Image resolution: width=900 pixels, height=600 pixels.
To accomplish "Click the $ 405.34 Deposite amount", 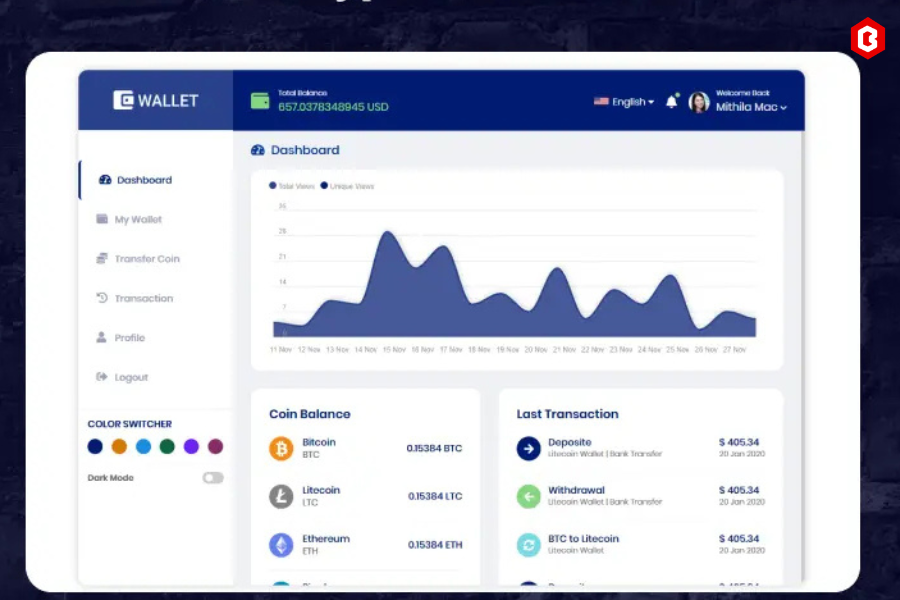I will (x=739, y=442).
